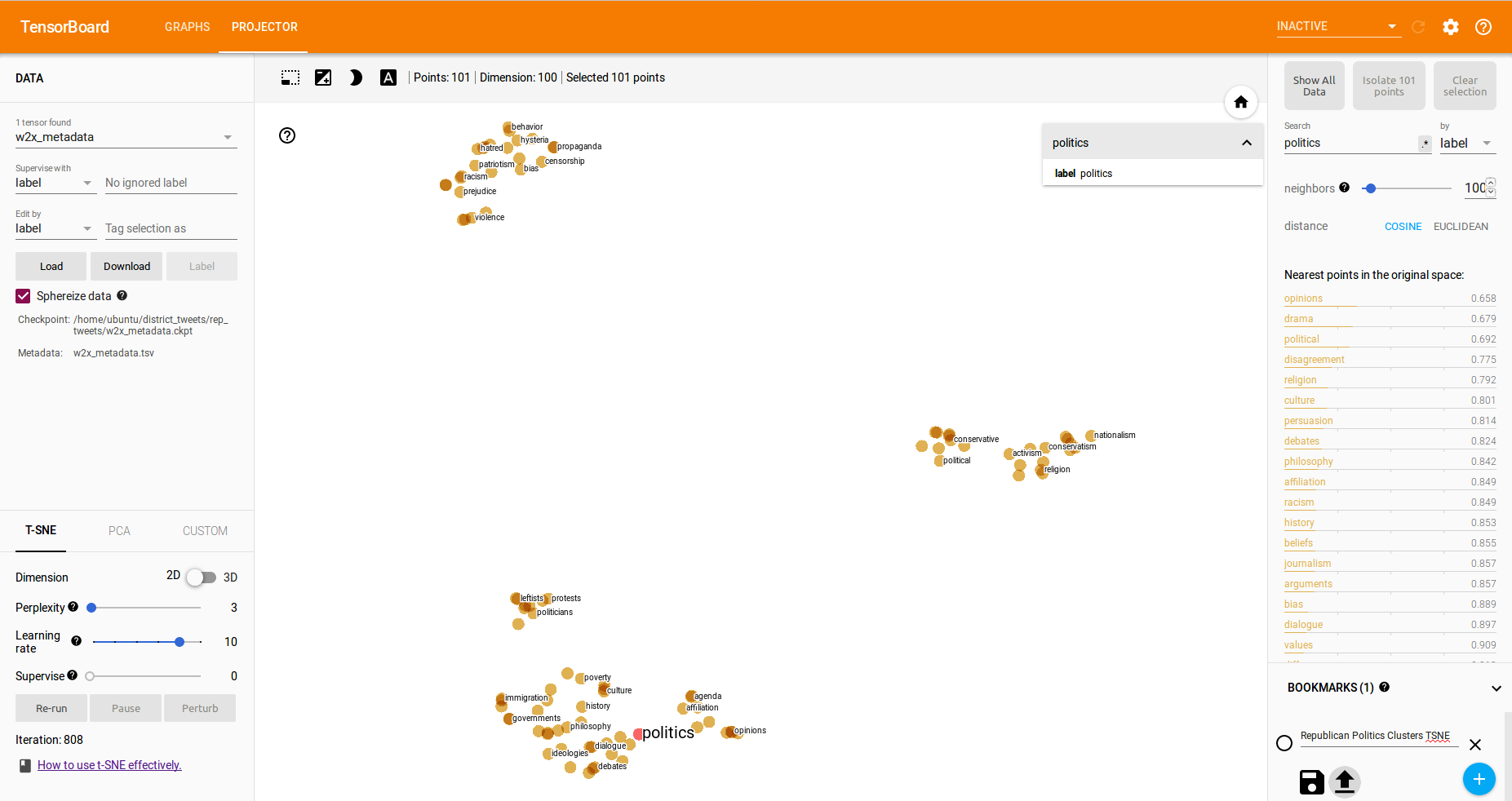The width and height of the screenshot is (1512, 801).
Task: Show Sphereize data help tooltip icon
Action: click(122, 295)
